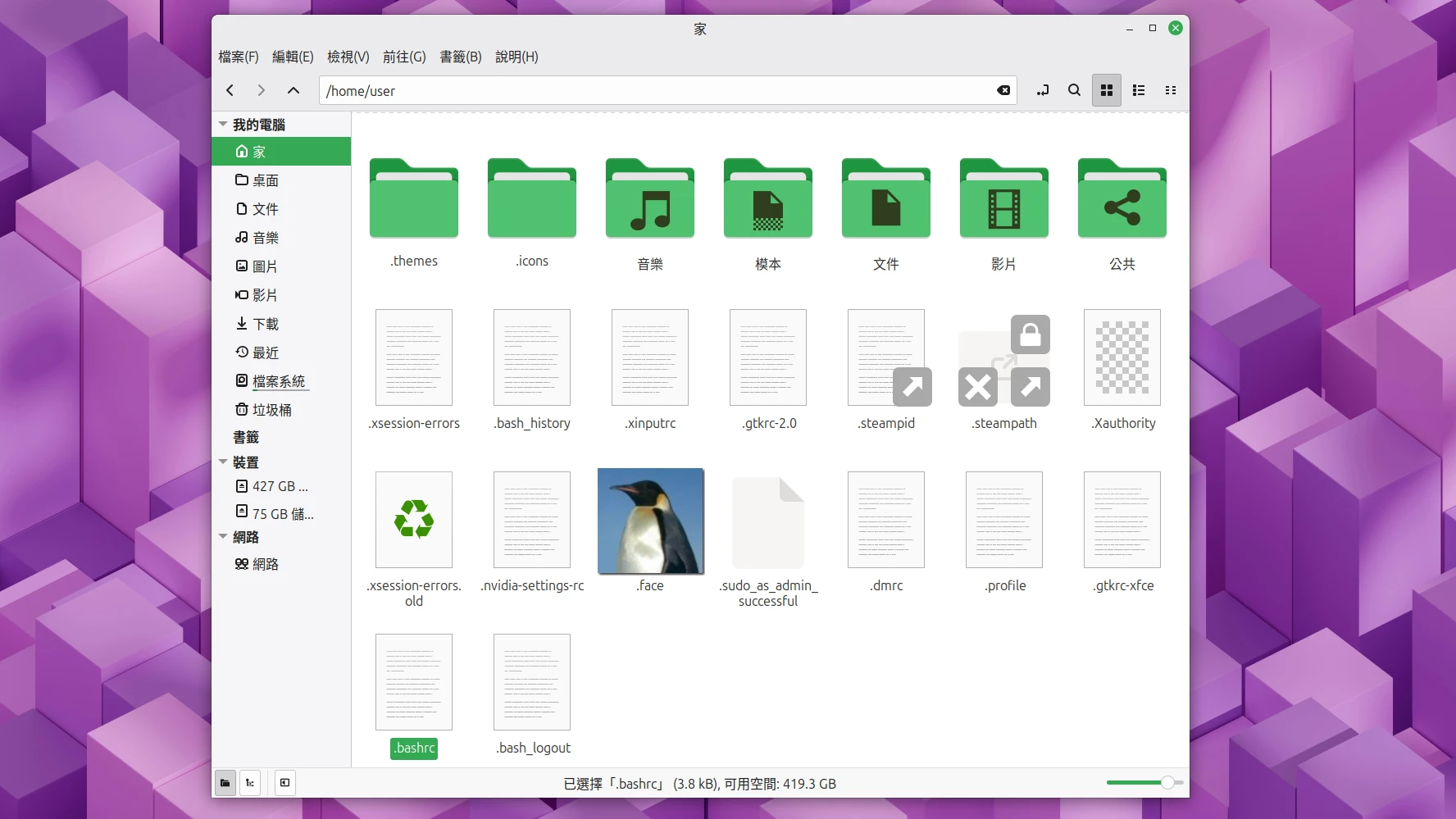Open the 音樂 music folder icon
The height and width of the screenshot is (819, 1456).
[x=649, y=199]
